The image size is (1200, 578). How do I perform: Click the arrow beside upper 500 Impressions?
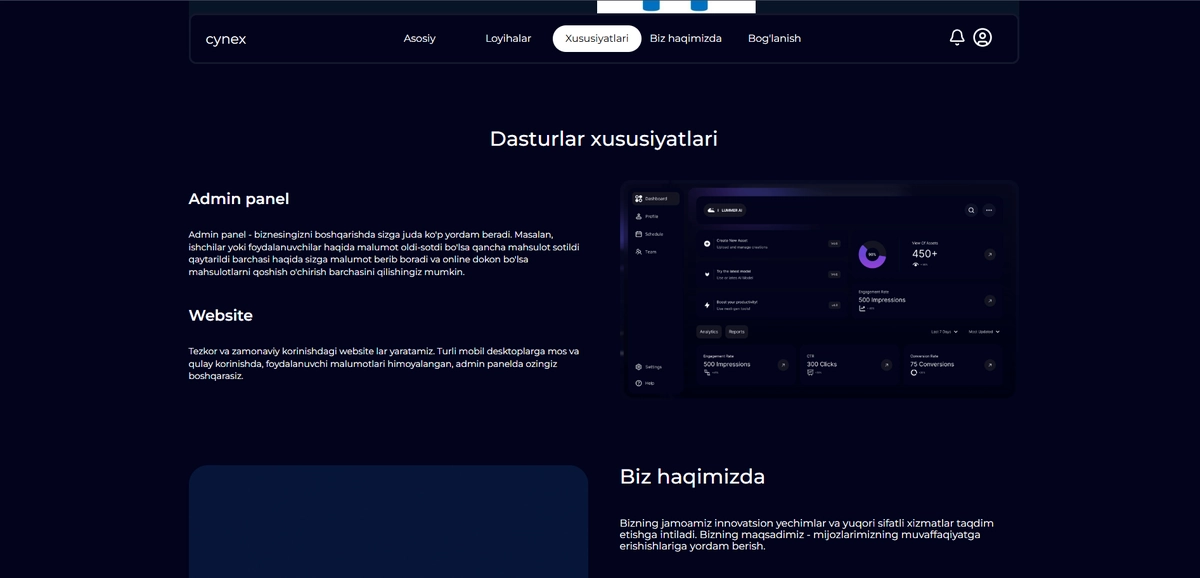coord(990,301)
